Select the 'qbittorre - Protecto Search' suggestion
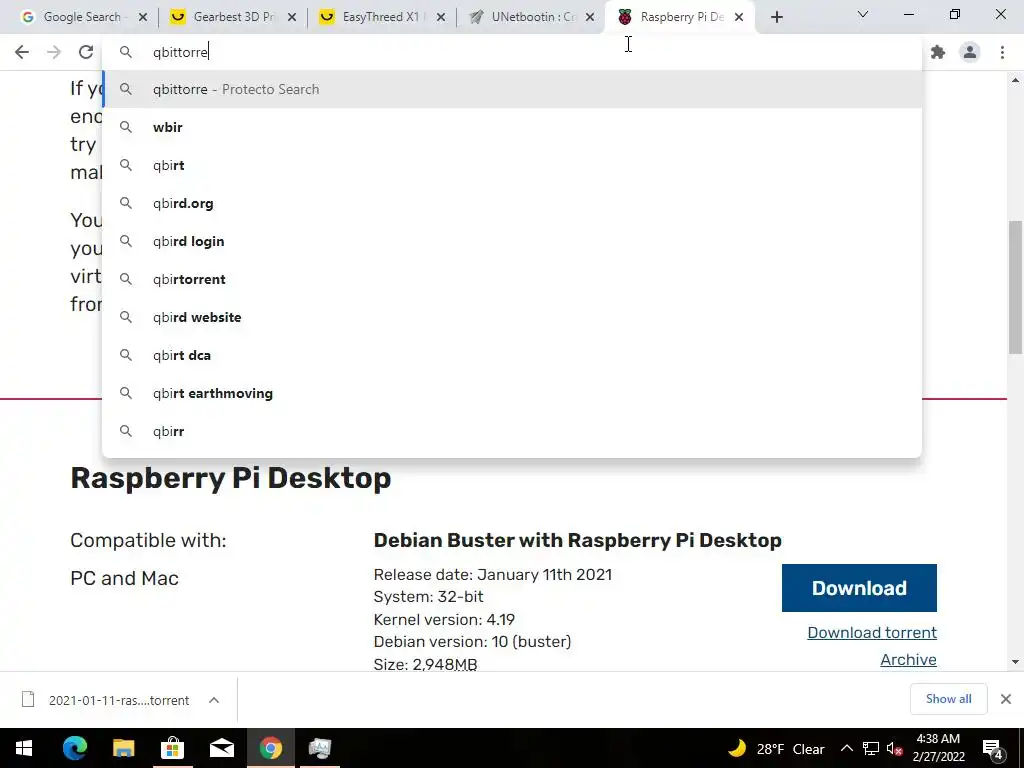The image size is (1024, 768). [512, 89]
